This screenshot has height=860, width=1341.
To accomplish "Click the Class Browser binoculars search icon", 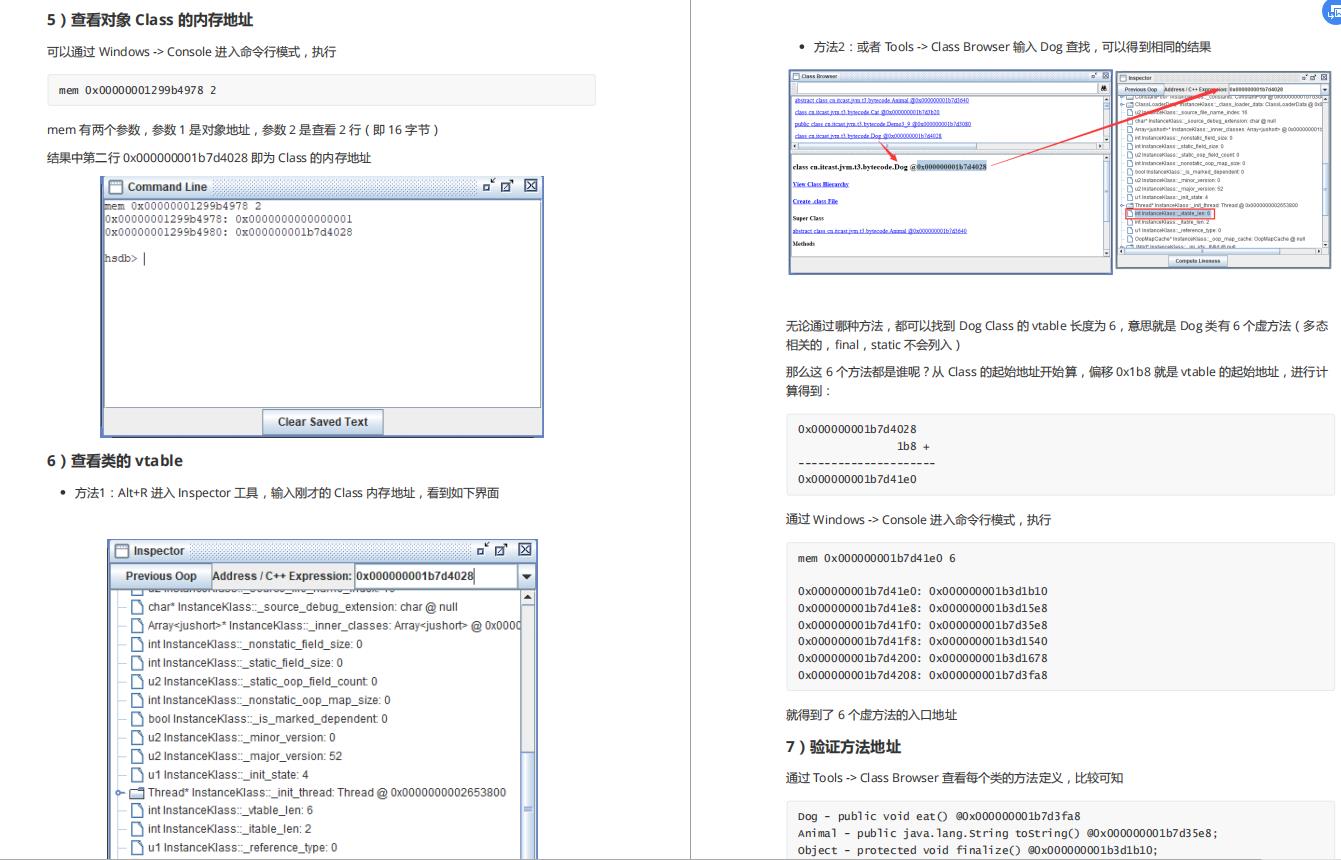I will [1103, 89].
